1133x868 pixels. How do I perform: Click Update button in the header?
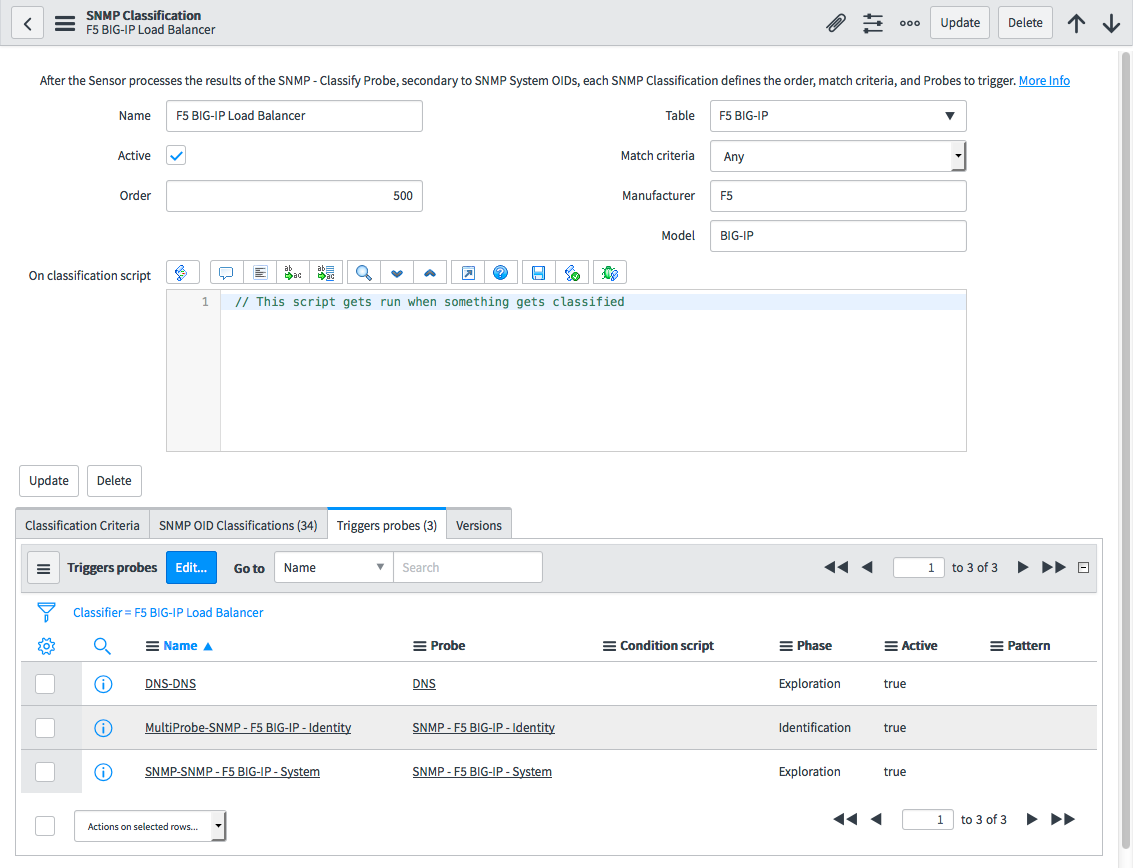pyautogui.click(x=960, y=23)
